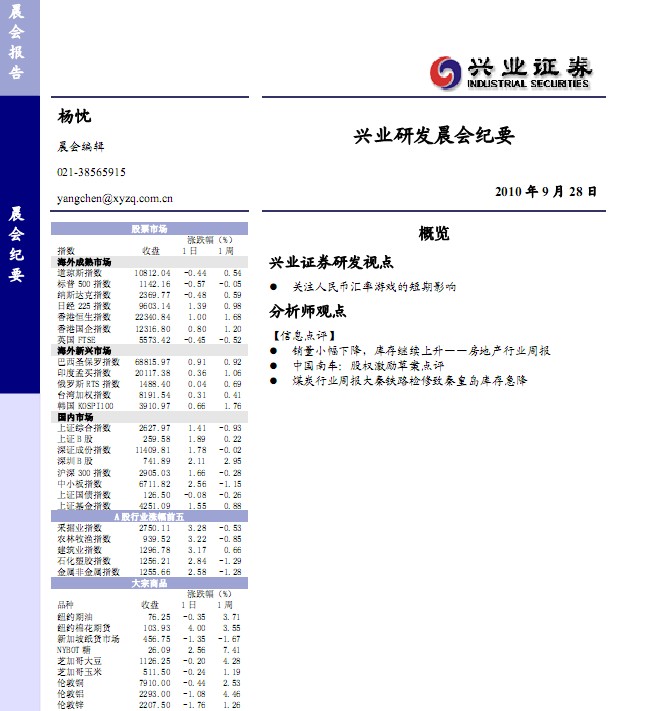Click the 韩国KOSPI100 row label

85,406
